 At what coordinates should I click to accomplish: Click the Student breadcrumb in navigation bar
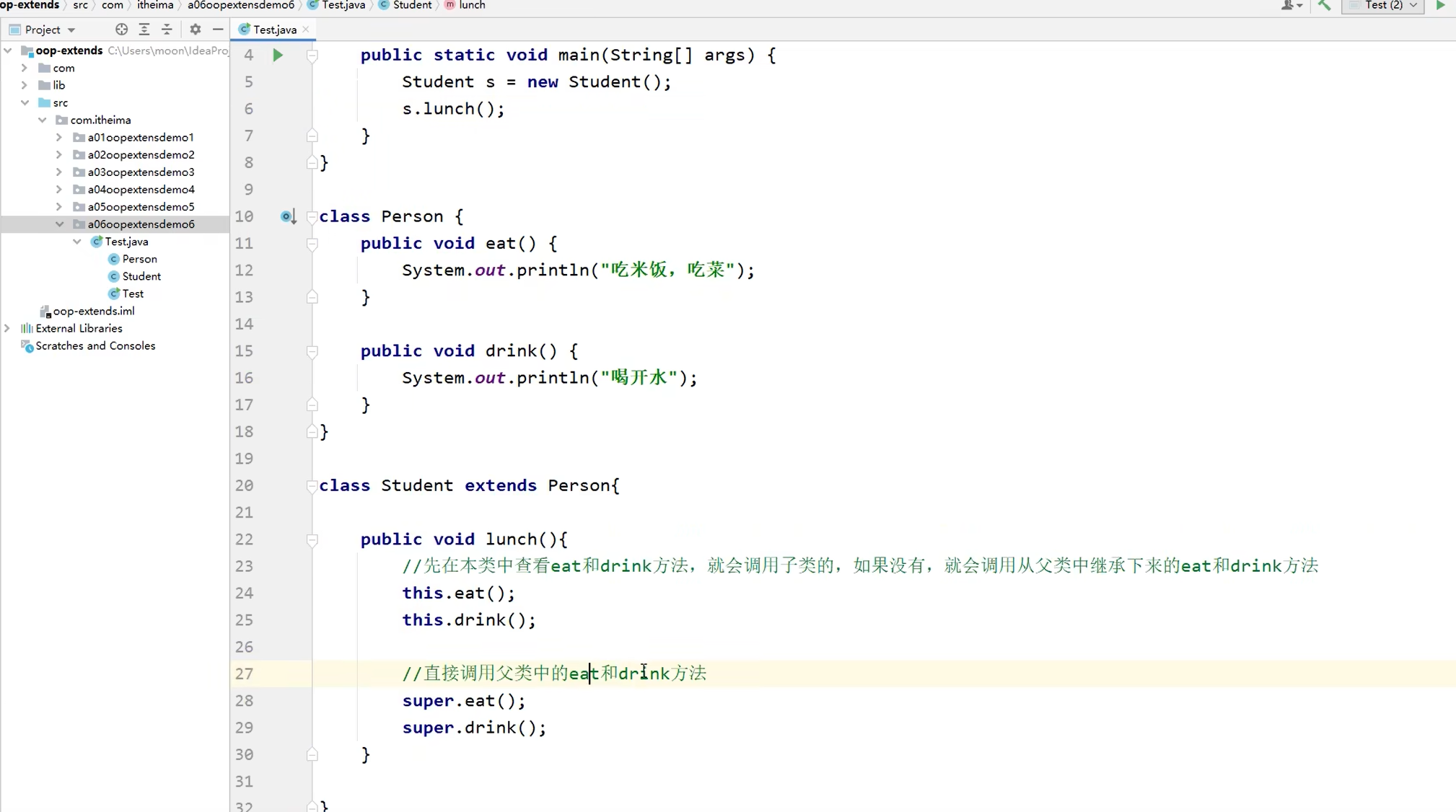coord(412,5)
